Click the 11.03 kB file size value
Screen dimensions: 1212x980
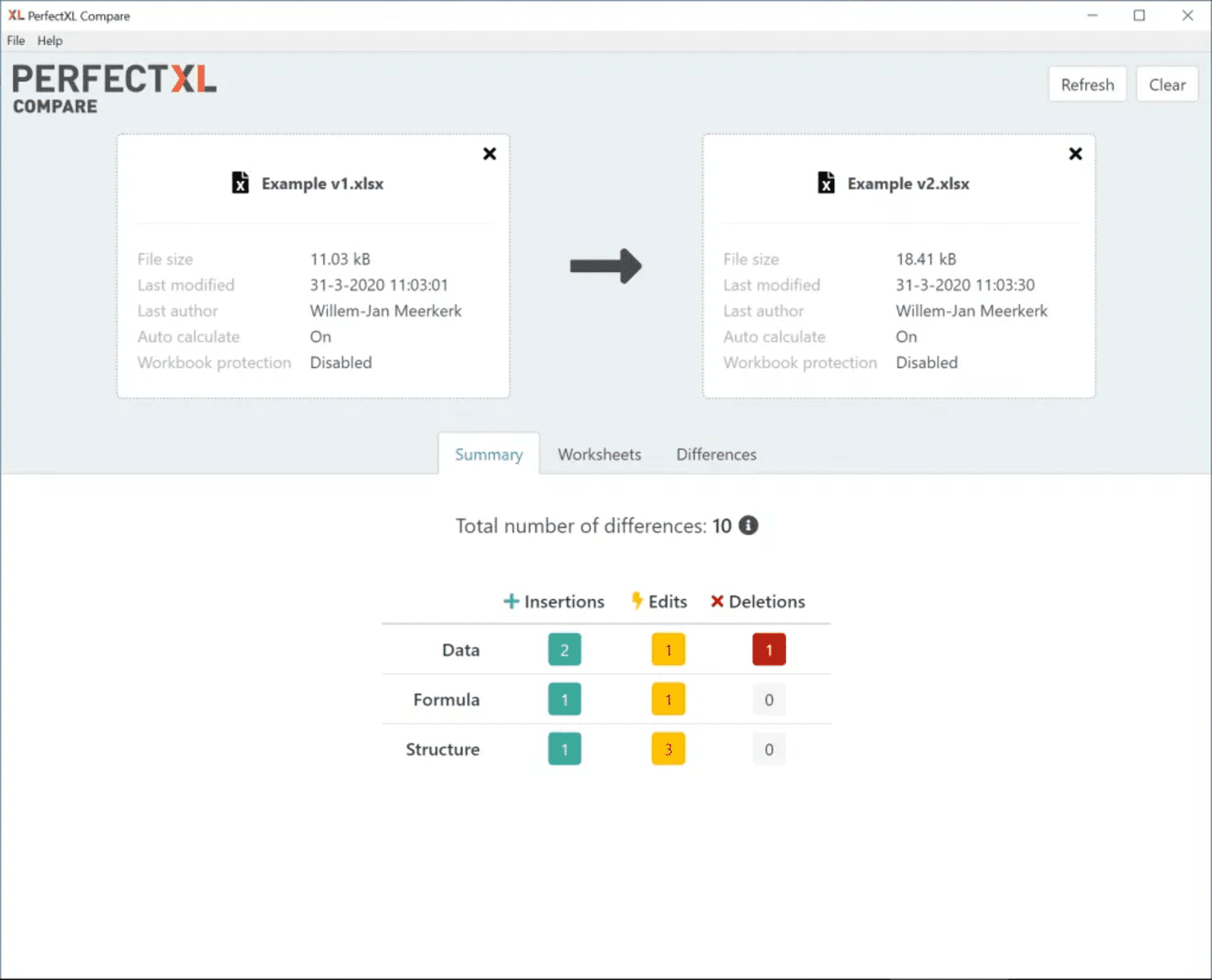coord(340,259)
